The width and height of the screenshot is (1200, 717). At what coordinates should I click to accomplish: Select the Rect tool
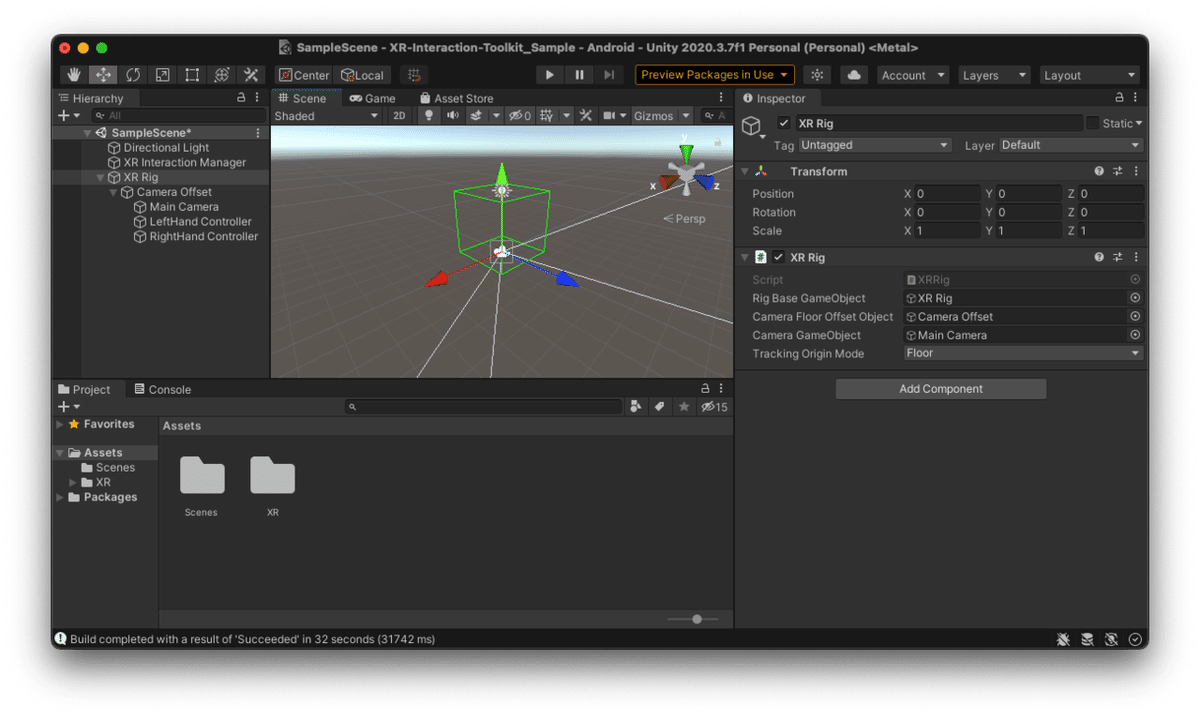pyautogui.click(x=192, y=75)
